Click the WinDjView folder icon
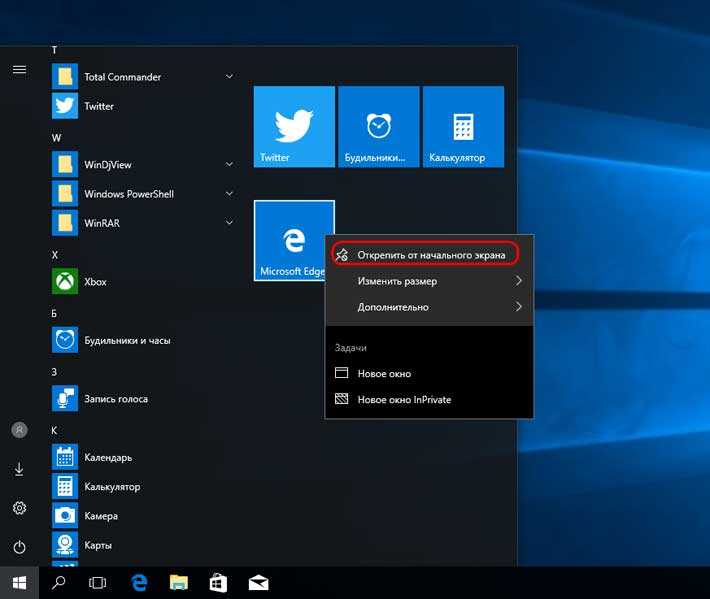 65,164
